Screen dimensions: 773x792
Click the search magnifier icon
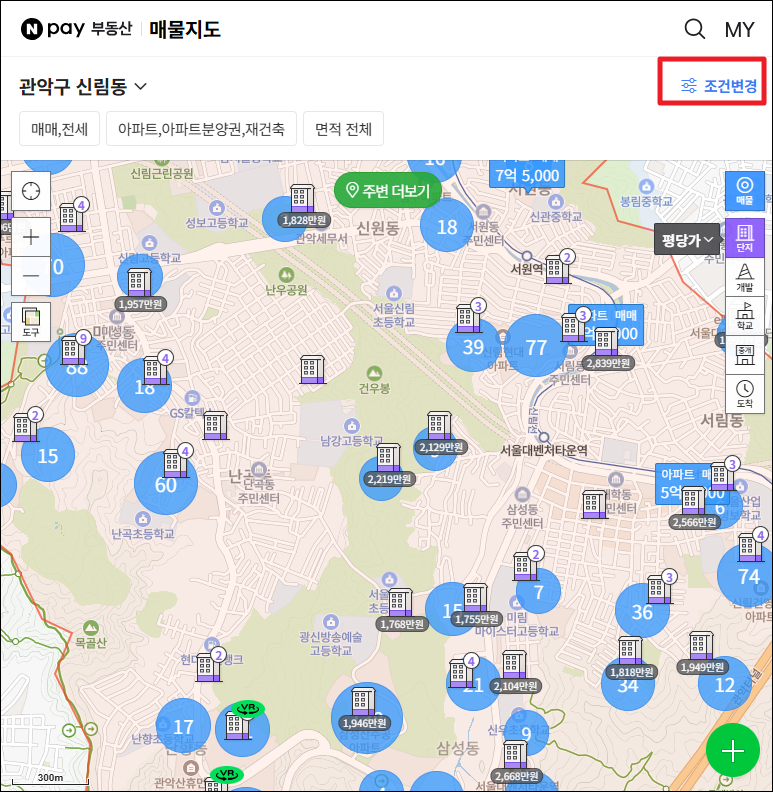tap(694, 29)
